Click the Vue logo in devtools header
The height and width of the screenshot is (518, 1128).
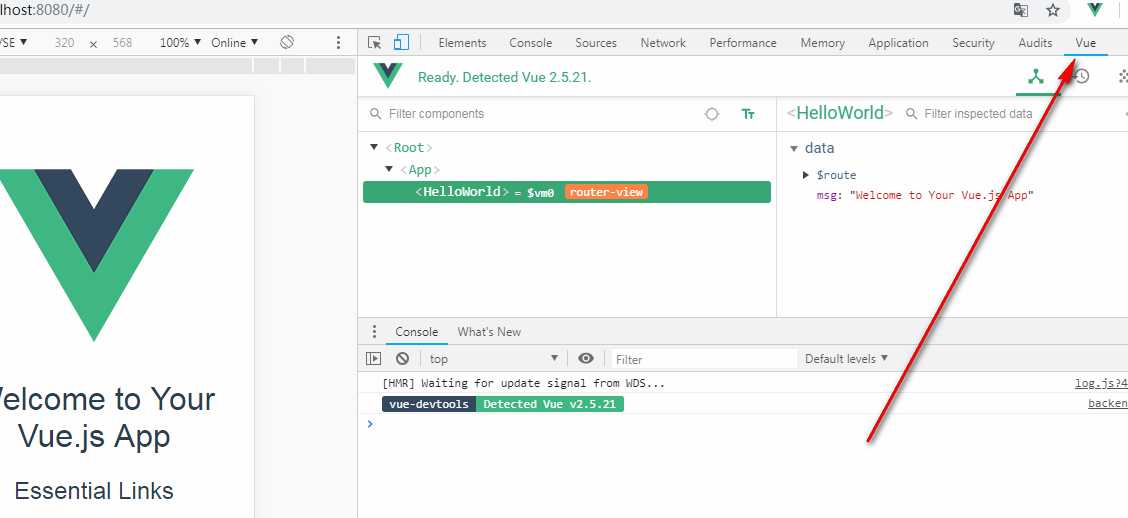point(388,76)
